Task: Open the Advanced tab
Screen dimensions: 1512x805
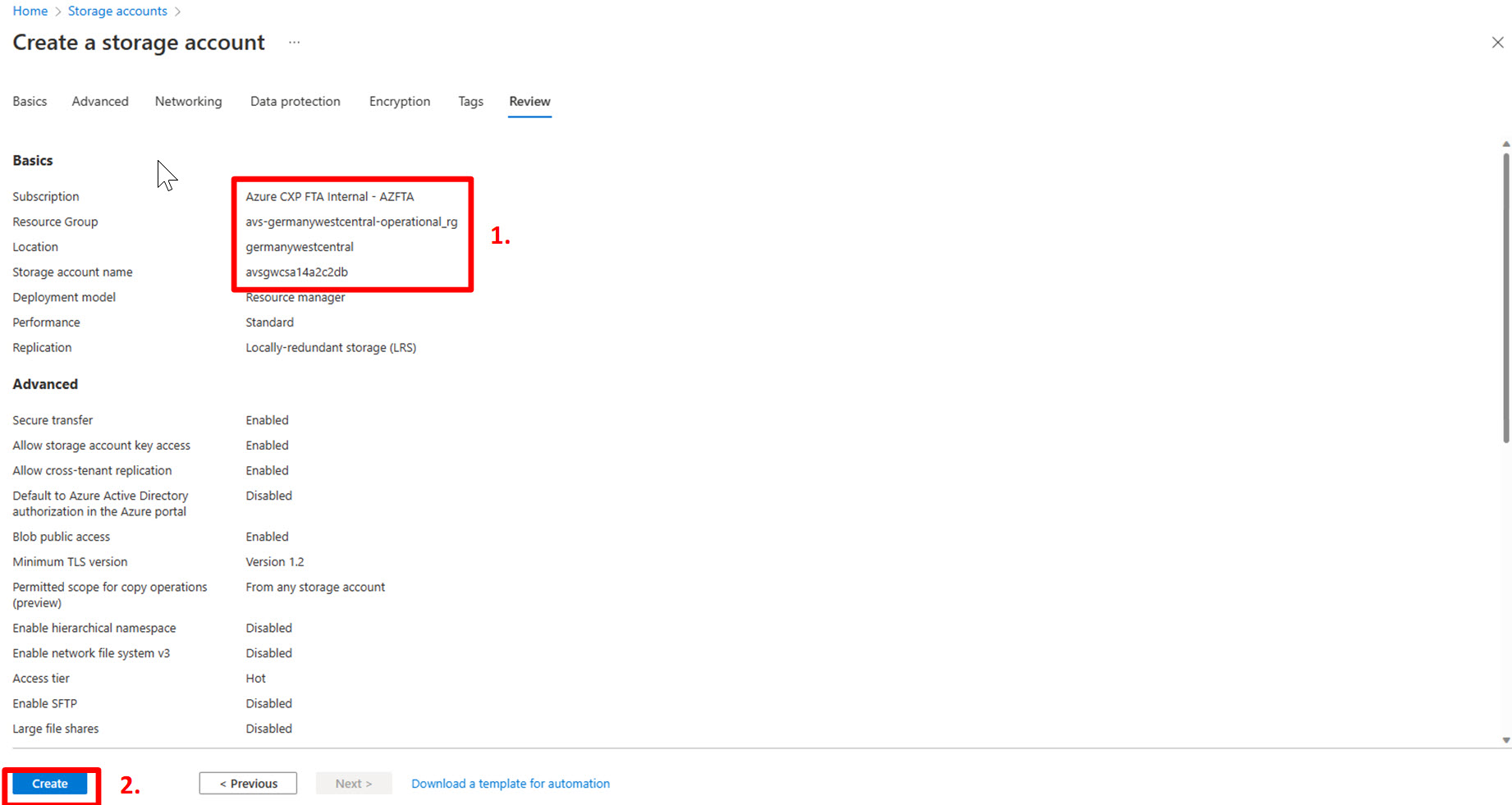Action: tap(99, 101)
